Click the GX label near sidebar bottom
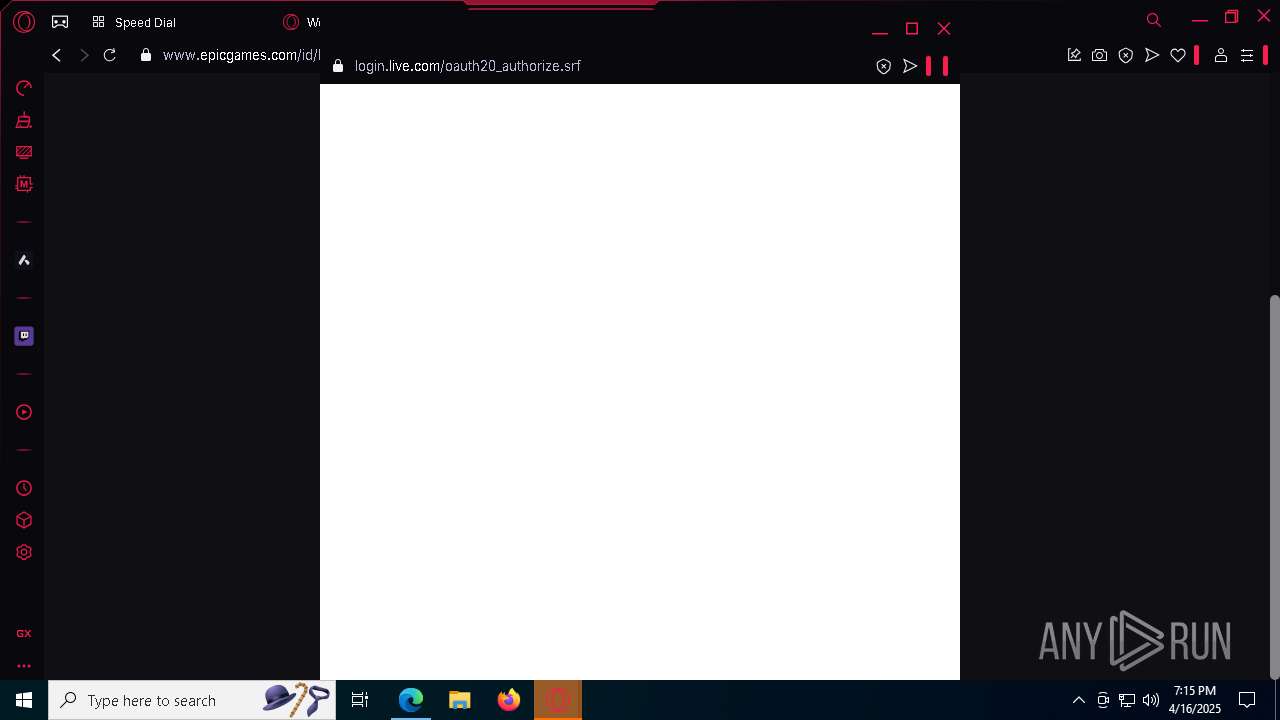The image size is (1280, 720). point(24,633)
